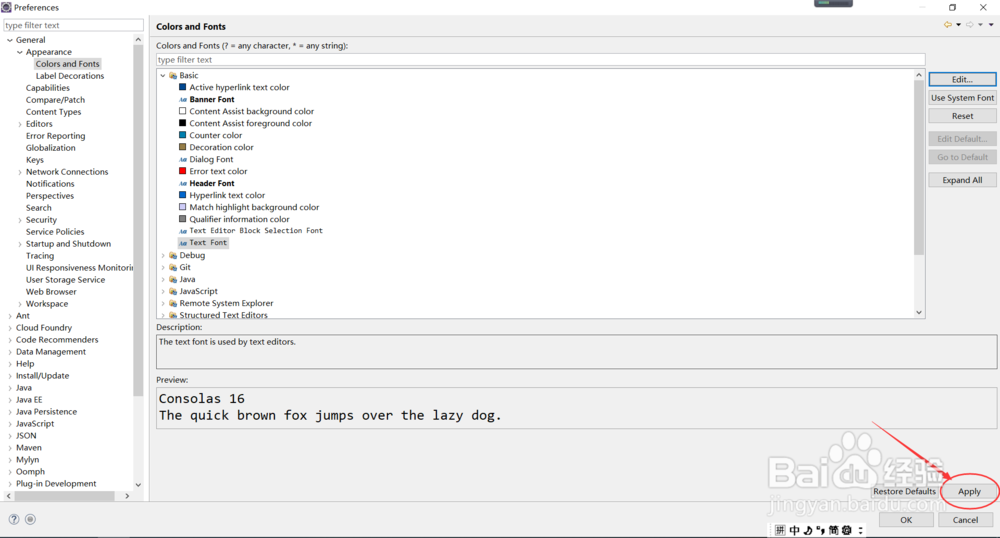Click the back navigation arrow icon
The width and height of the screenshot is (1000, 538).
coord(948,25)
